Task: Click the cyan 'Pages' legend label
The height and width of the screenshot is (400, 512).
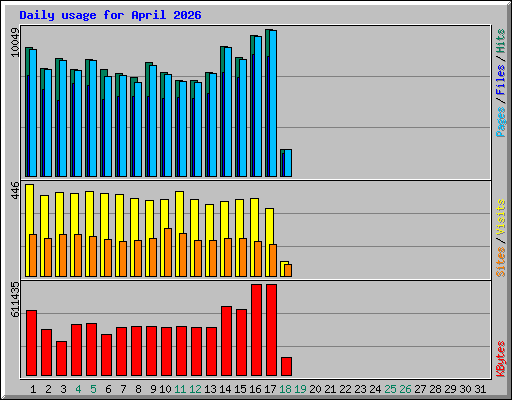Action: [501, 121]
